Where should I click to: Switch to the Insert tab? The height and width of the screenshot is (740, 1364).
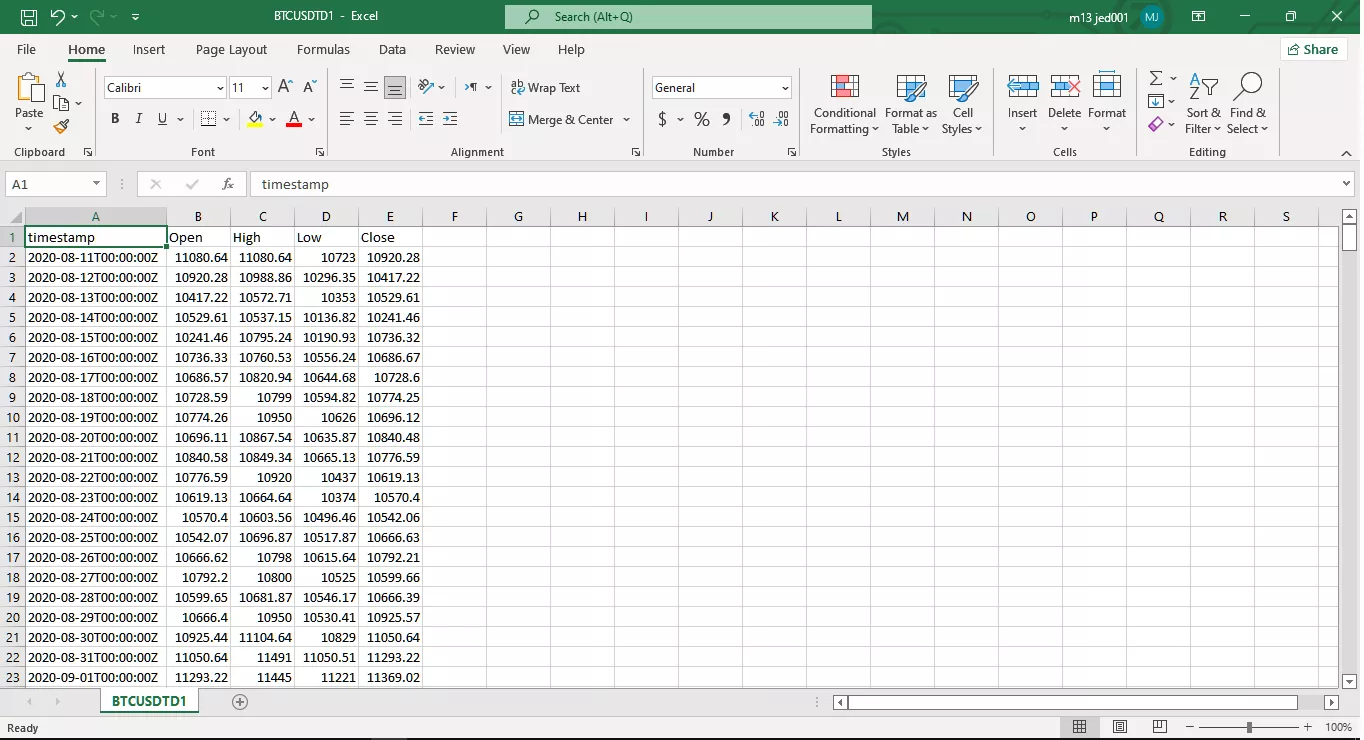coord(149,49)
